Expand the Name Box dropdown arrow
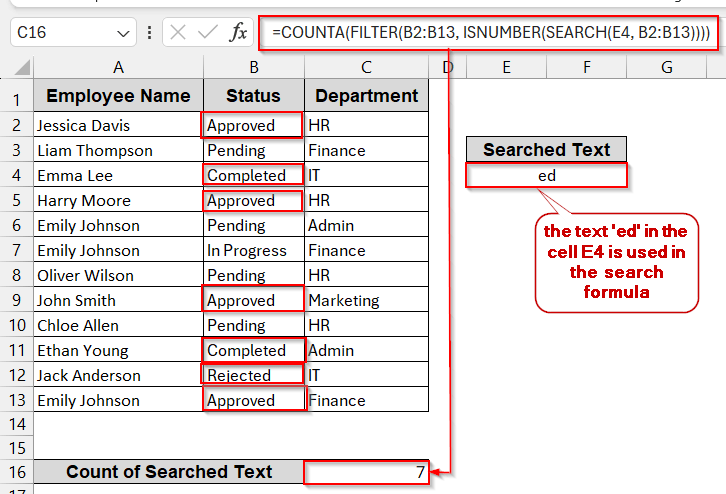The height and width of the screenshot is (494, 726). click(124, 33)
